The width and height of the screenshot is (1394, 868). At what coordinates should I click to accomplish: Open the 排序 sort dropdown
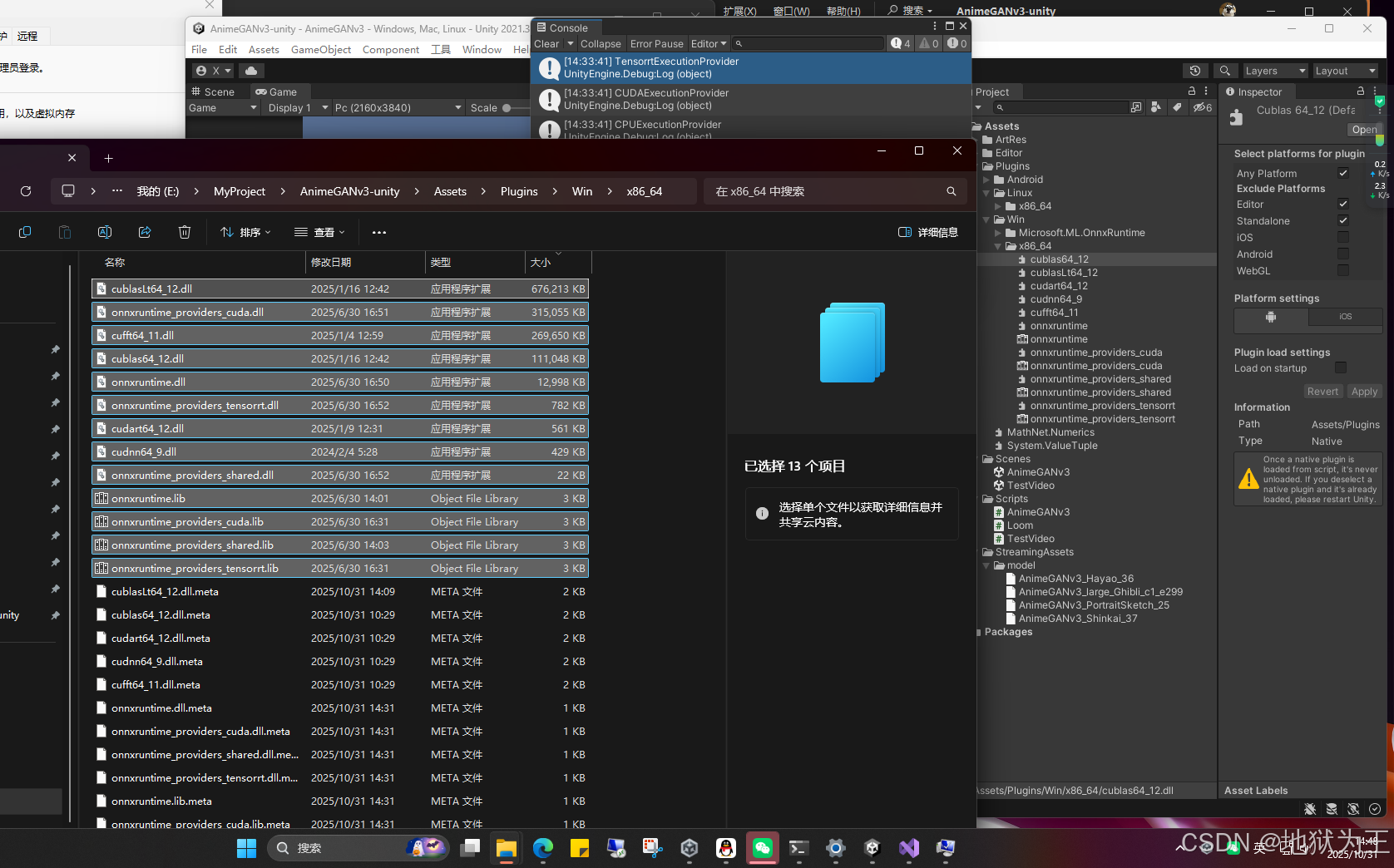pos(245,233)
